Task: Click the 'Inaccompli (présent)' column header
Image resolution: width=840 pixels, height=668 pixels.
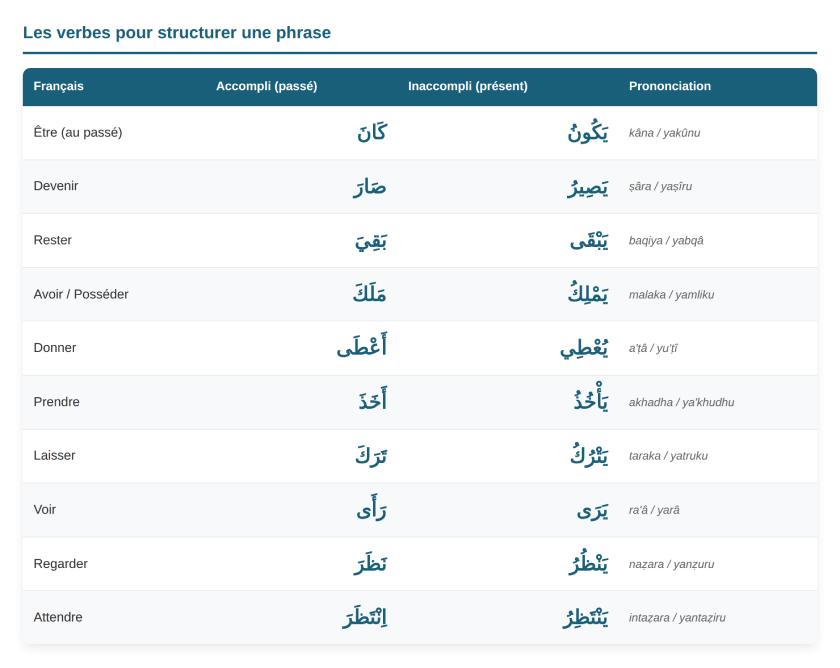Action: [x=468, y=86]
